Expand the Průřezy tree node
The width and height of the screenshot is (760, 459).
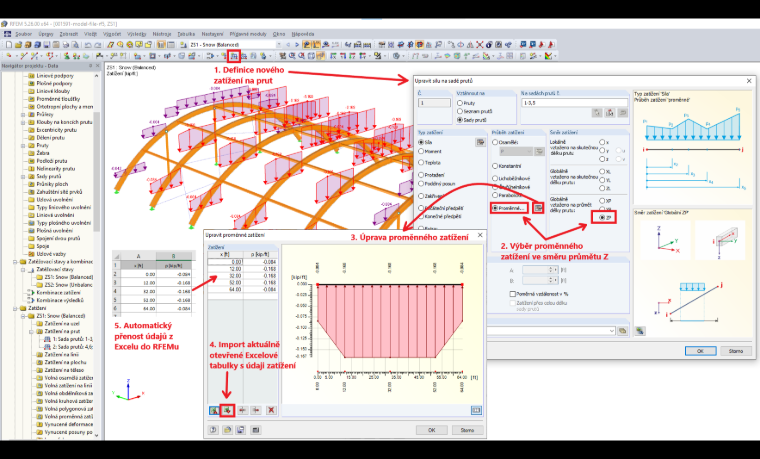23,114
